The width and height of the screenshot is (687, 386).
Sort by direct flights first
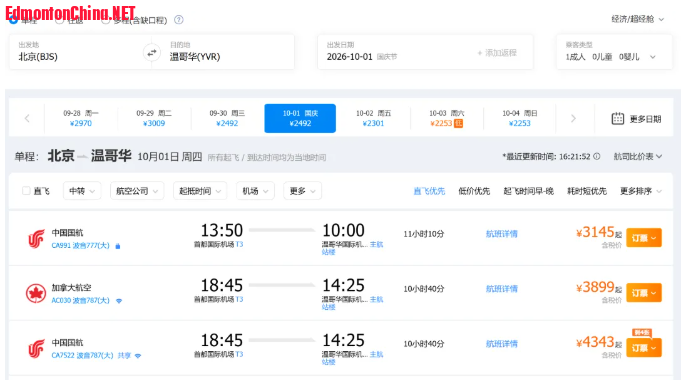[x=429, y=191]
